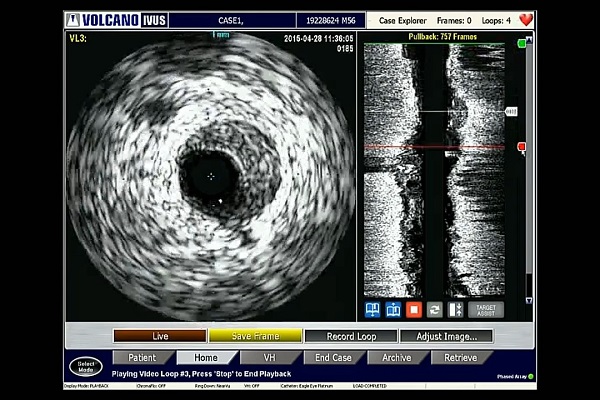This screenshot has height=400, width=600.
Task: Select the white frame position slider handle
Action: 511,112
